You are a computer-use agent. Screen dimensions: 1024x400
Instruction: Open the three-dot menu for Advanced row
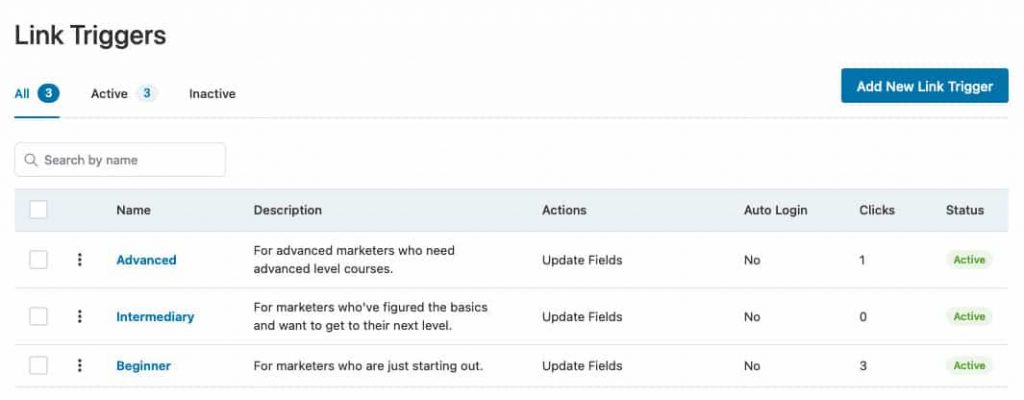coord(80,260)
